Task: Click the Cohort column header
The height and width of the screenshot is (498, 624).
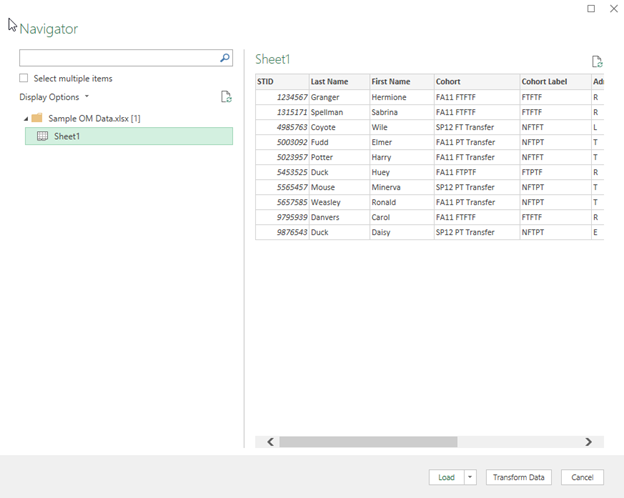Action: click(477, 82)
